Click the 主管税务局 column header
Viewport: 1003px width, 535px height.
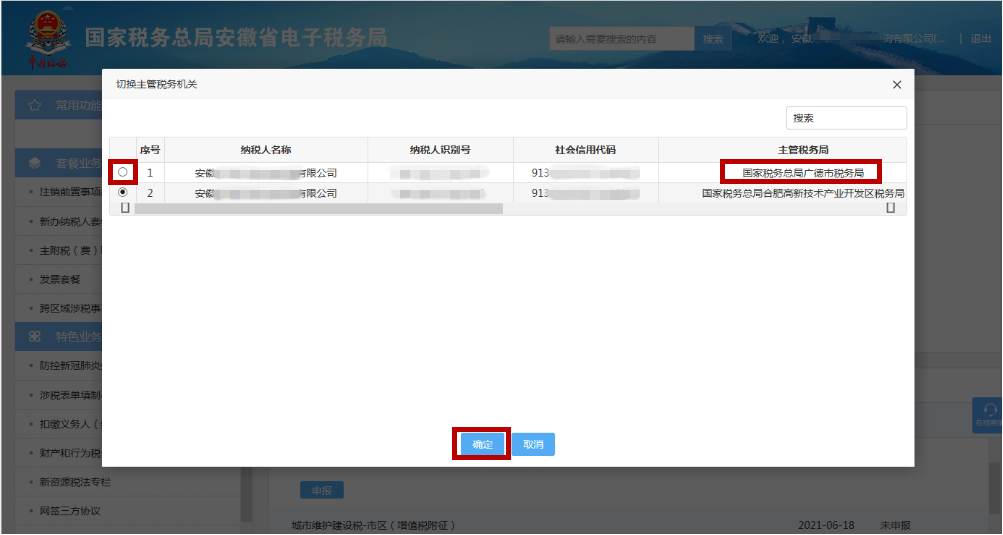[x=803, y=150]
